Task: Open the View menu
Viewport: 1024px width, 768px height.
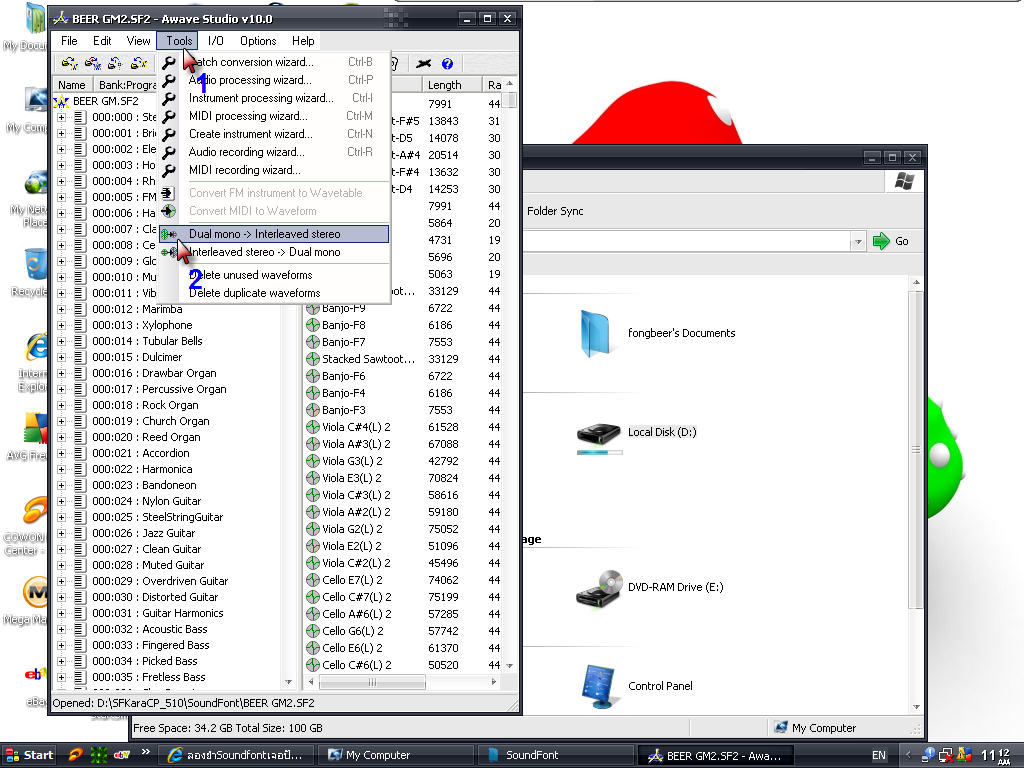Action: 138,40
